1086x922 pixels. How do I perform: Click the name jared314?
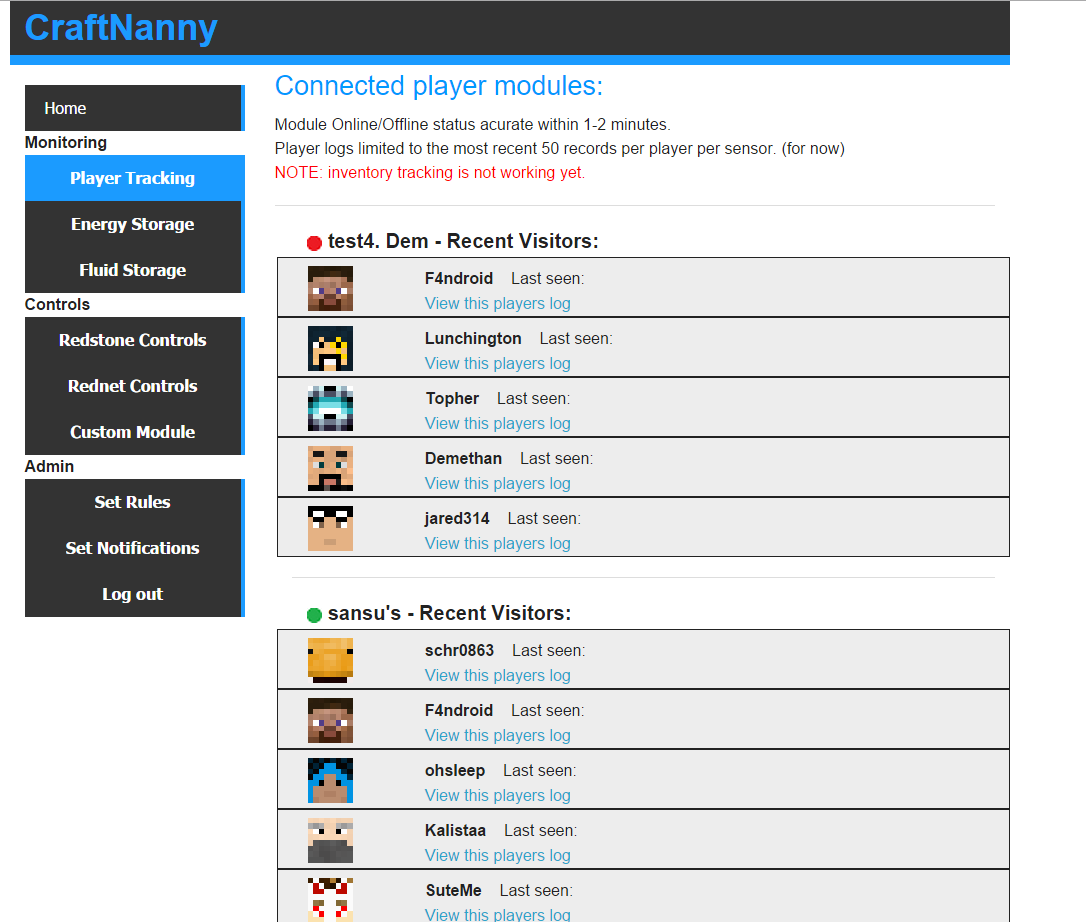click(x=457, y=519)
